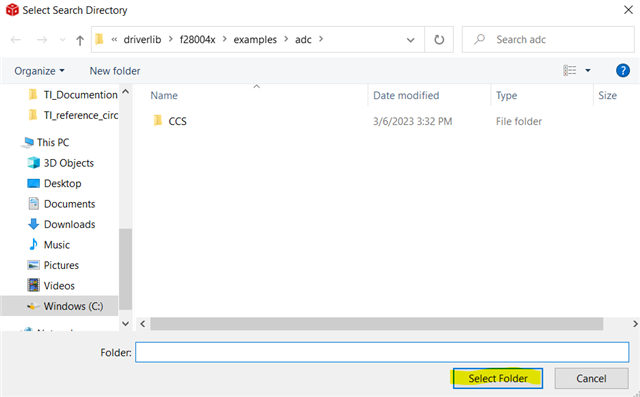Go up one directory level
Viewport: 640px width, 397px height.
point(80,40)
